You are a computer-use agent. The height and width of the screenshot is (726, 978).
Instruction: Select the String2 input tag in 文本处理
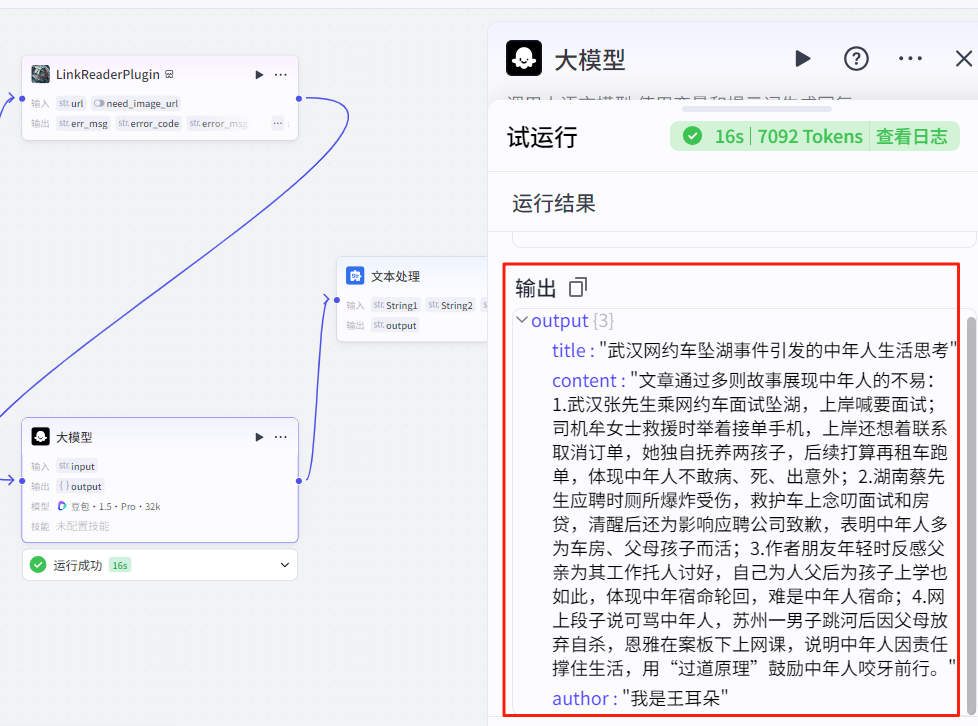[x=450, y=305]
